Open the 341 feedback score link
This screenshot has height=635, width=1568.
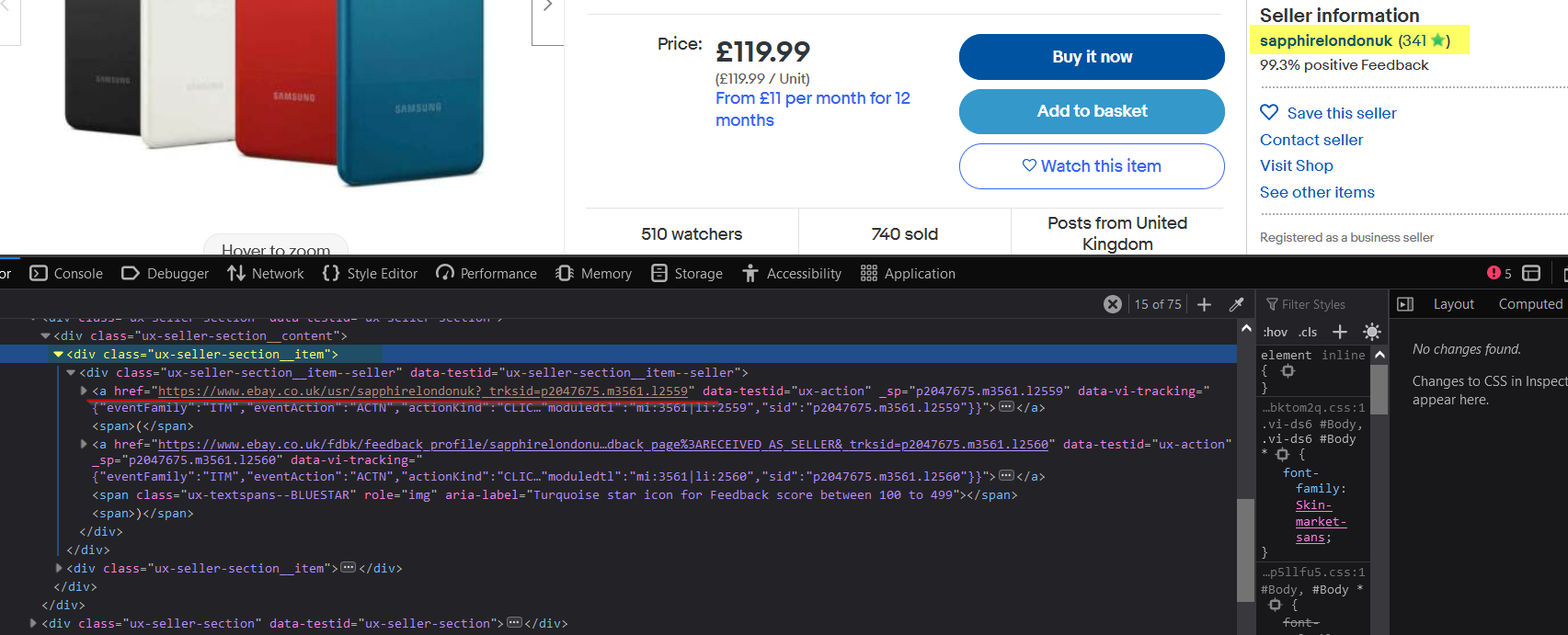click(x=1414, y=40)
